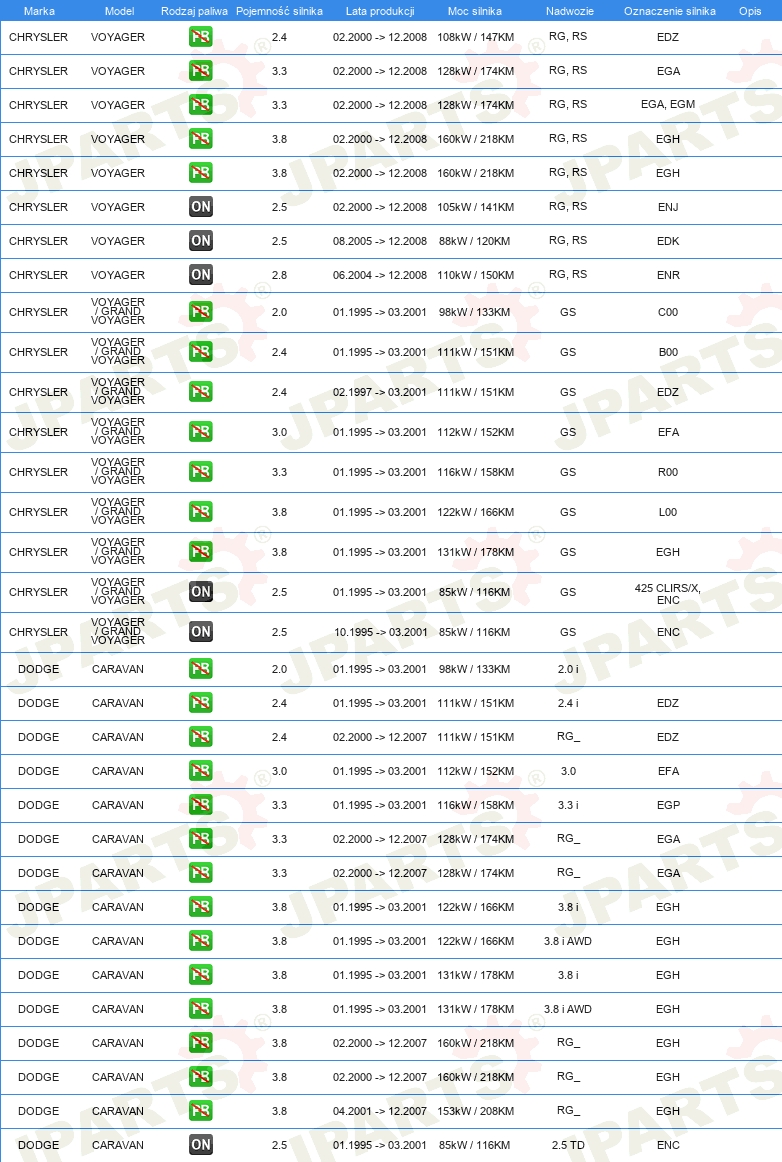Click the PB petrol icon in the 108kW/147KM Voyager row

[x=201, y=37]
